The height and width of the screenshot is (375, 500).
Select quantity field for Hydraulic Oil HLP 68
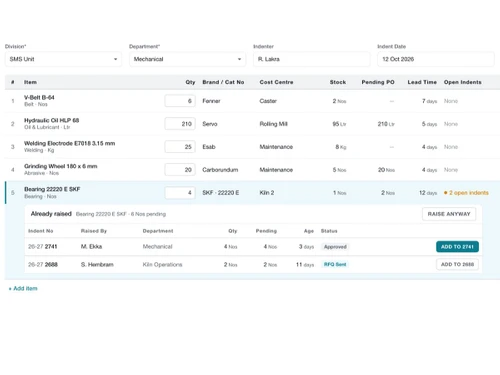click(x=180, y=124)
